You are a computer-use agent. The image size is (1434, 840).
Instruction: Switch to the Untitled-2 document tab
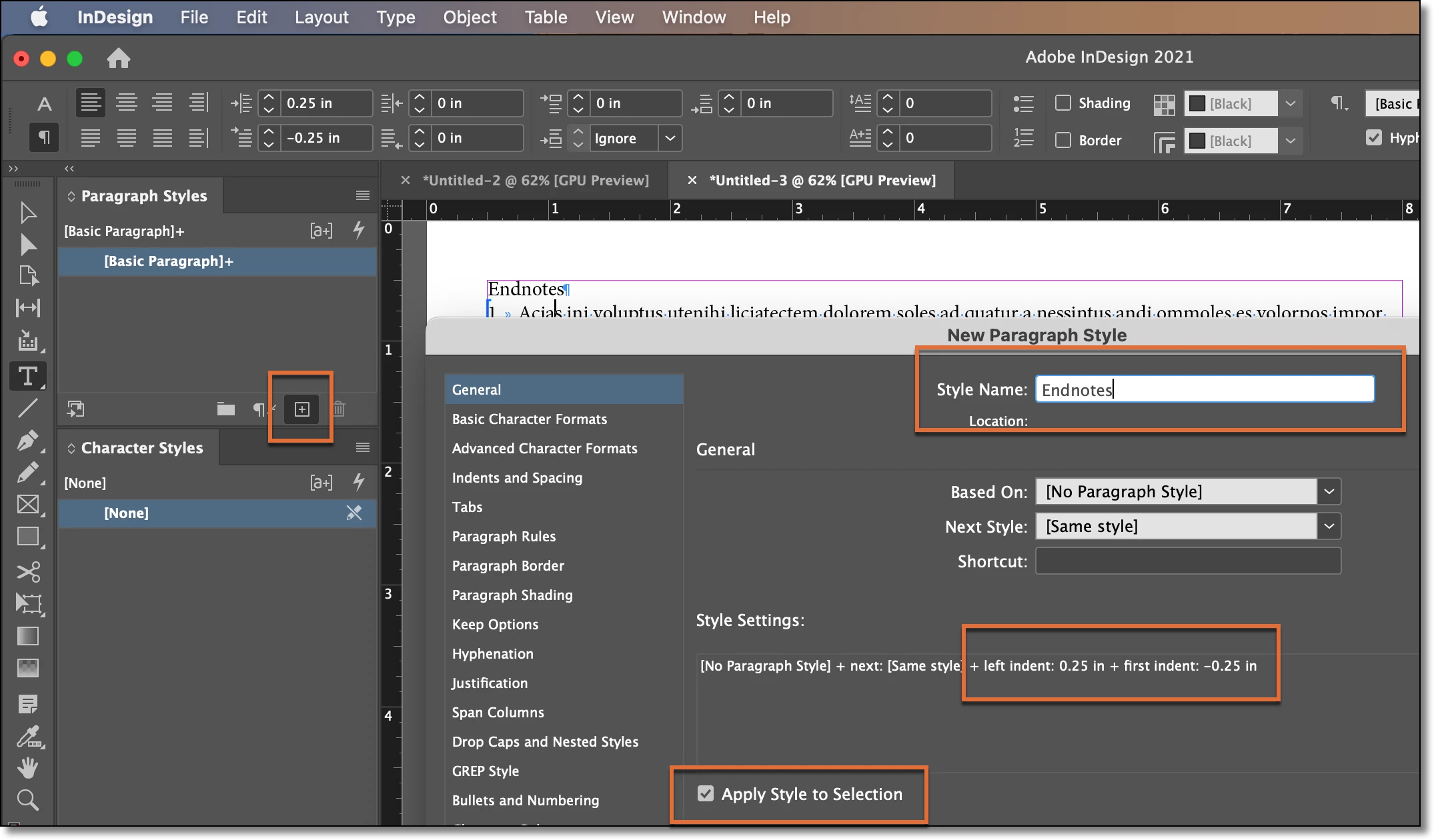[x=535, y=180]
